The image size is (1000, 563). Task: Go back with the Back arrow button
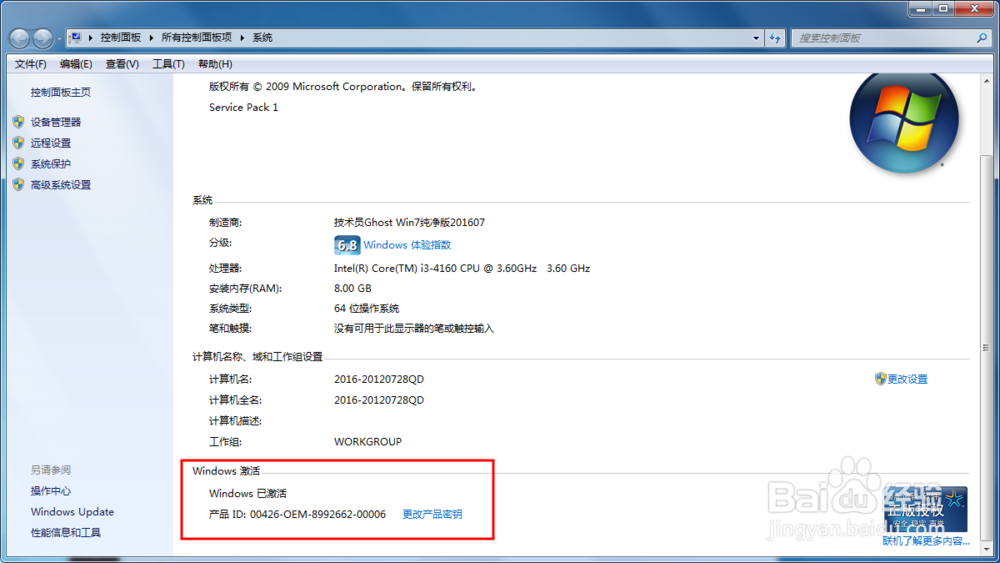[x=19, y=38]
